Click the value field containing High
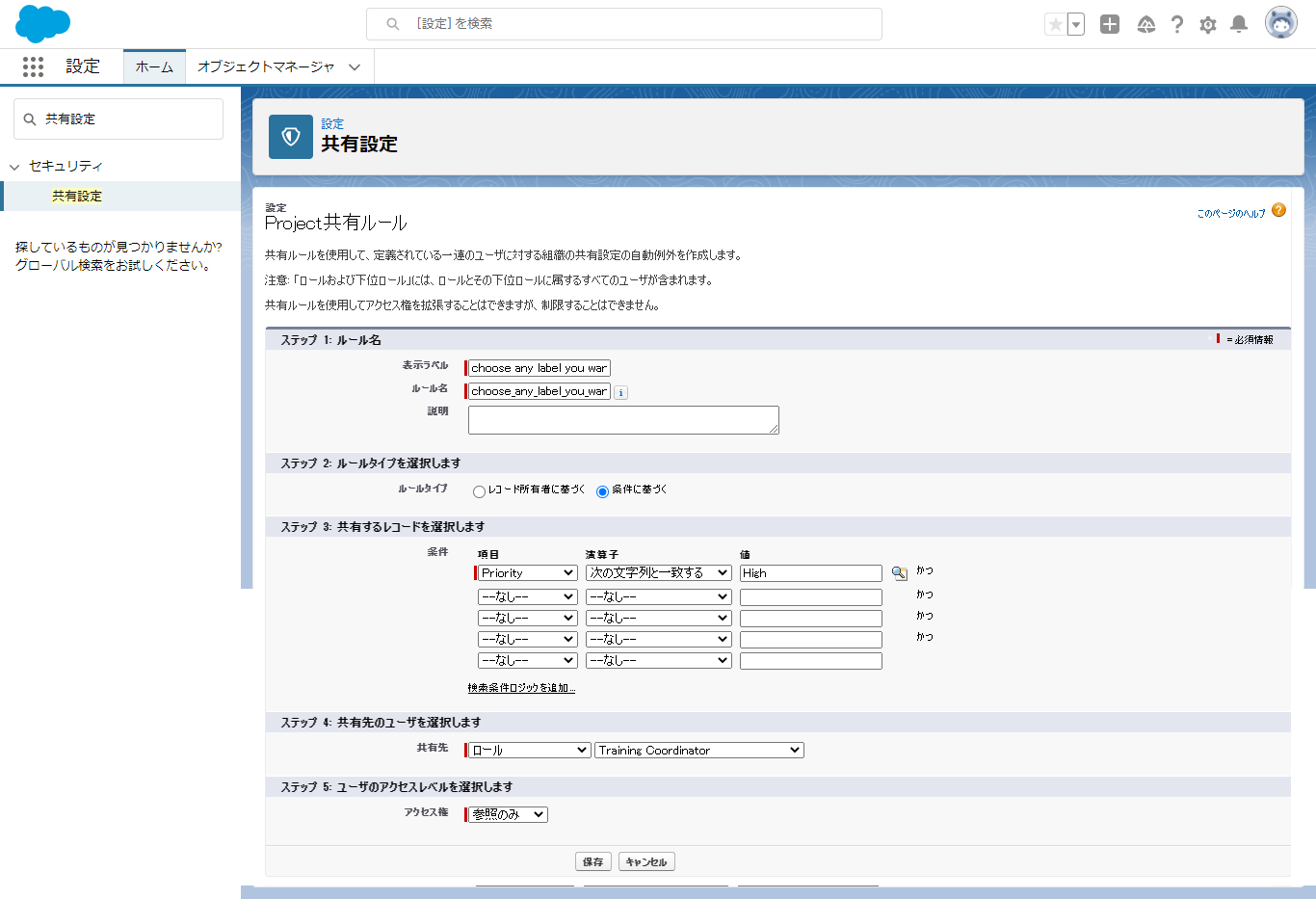 tap(811, 573)
